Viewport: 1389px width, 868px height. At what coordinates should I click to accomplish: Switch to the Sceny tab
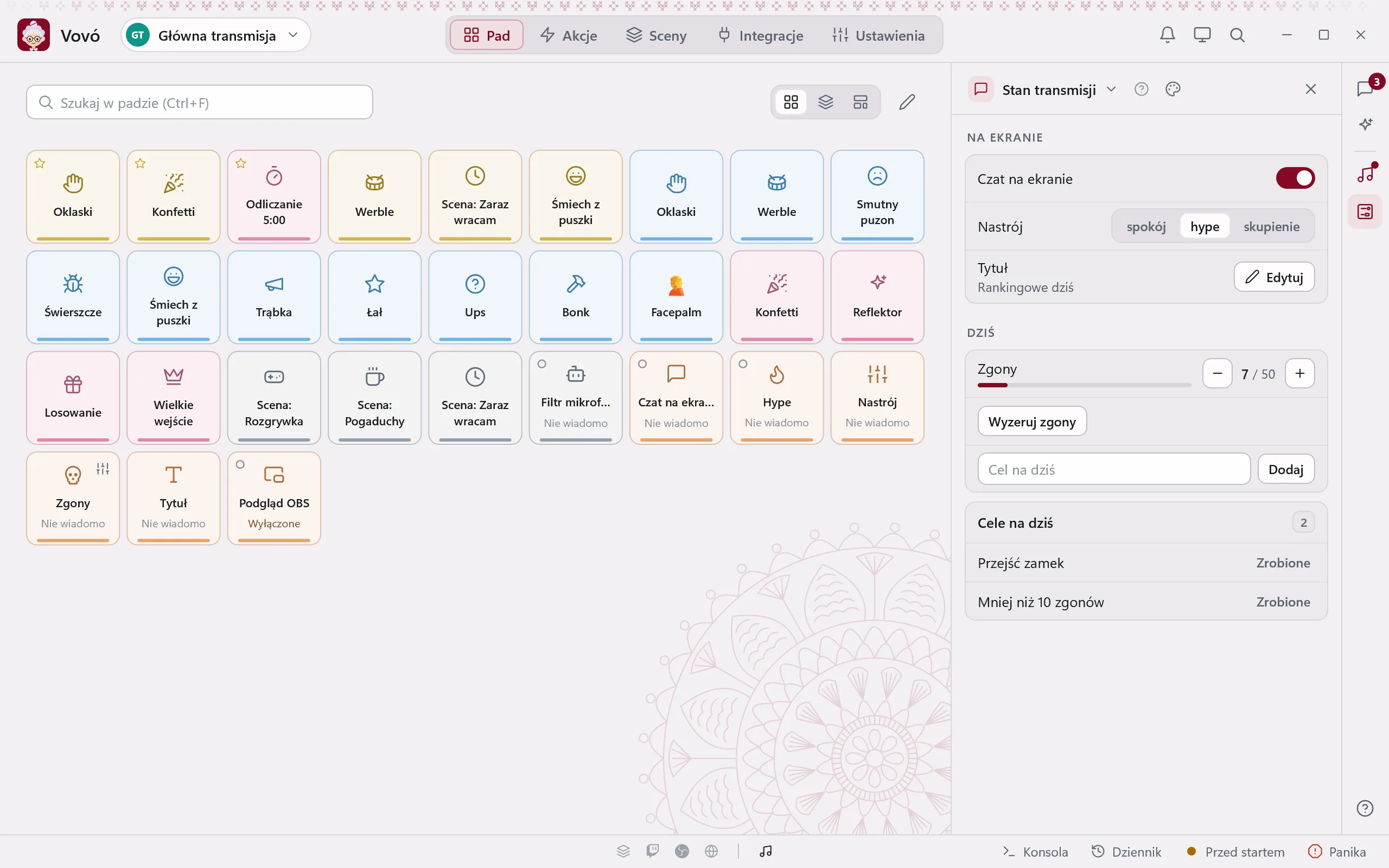656,35
